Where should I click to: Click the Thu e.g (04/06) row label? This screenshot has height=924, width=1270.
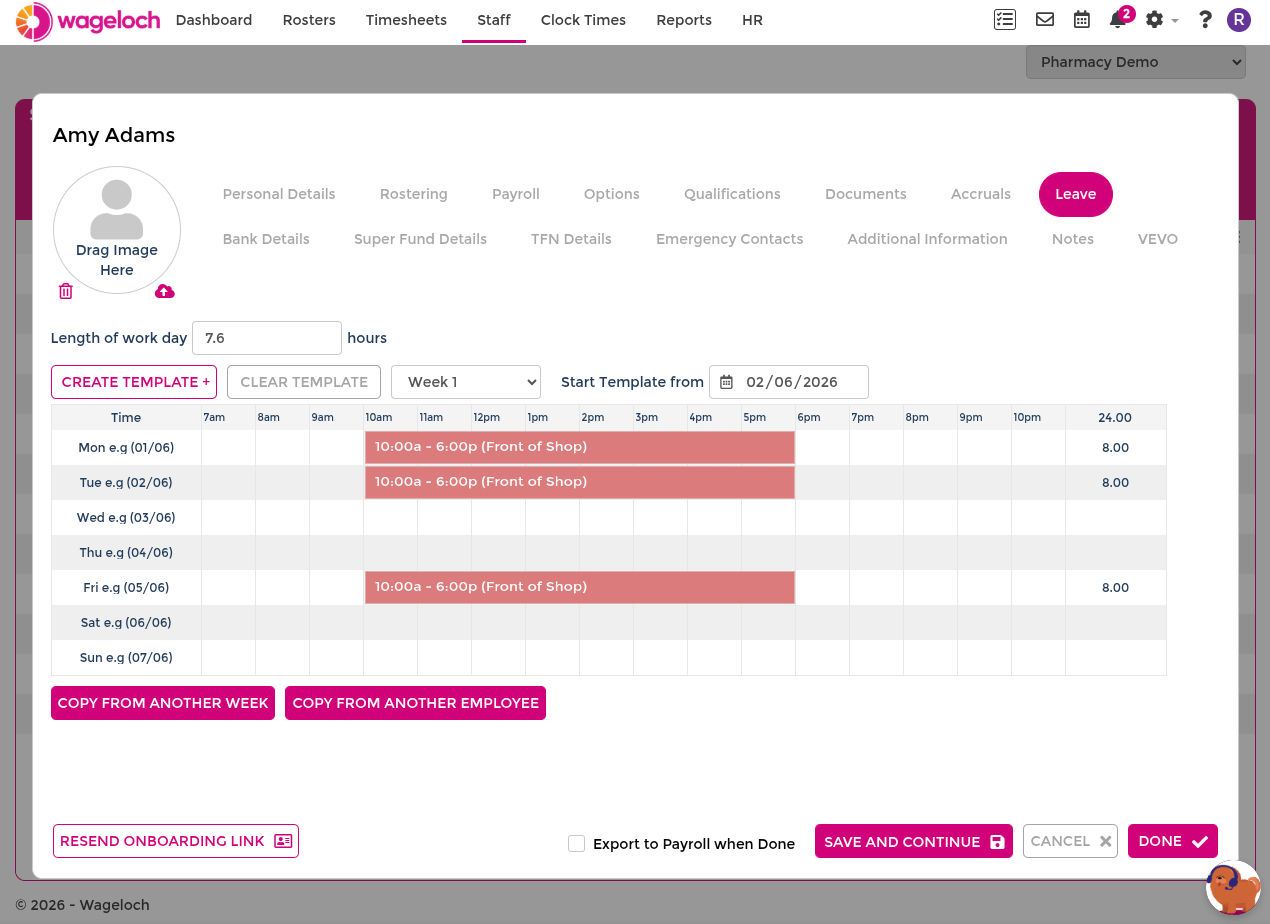tap(126, 552)
